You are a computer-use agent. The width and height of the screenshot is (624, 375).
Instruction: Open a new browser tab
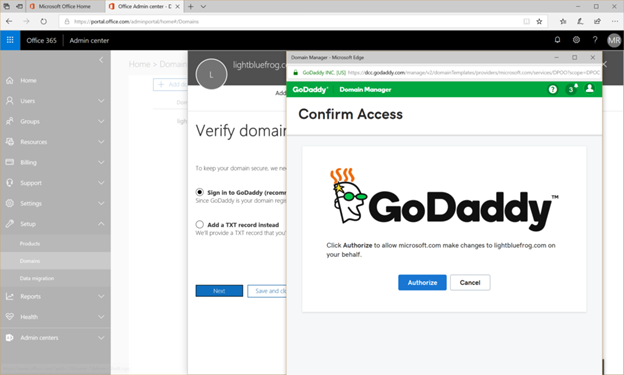pyautogui.click(x=191, y=6)
